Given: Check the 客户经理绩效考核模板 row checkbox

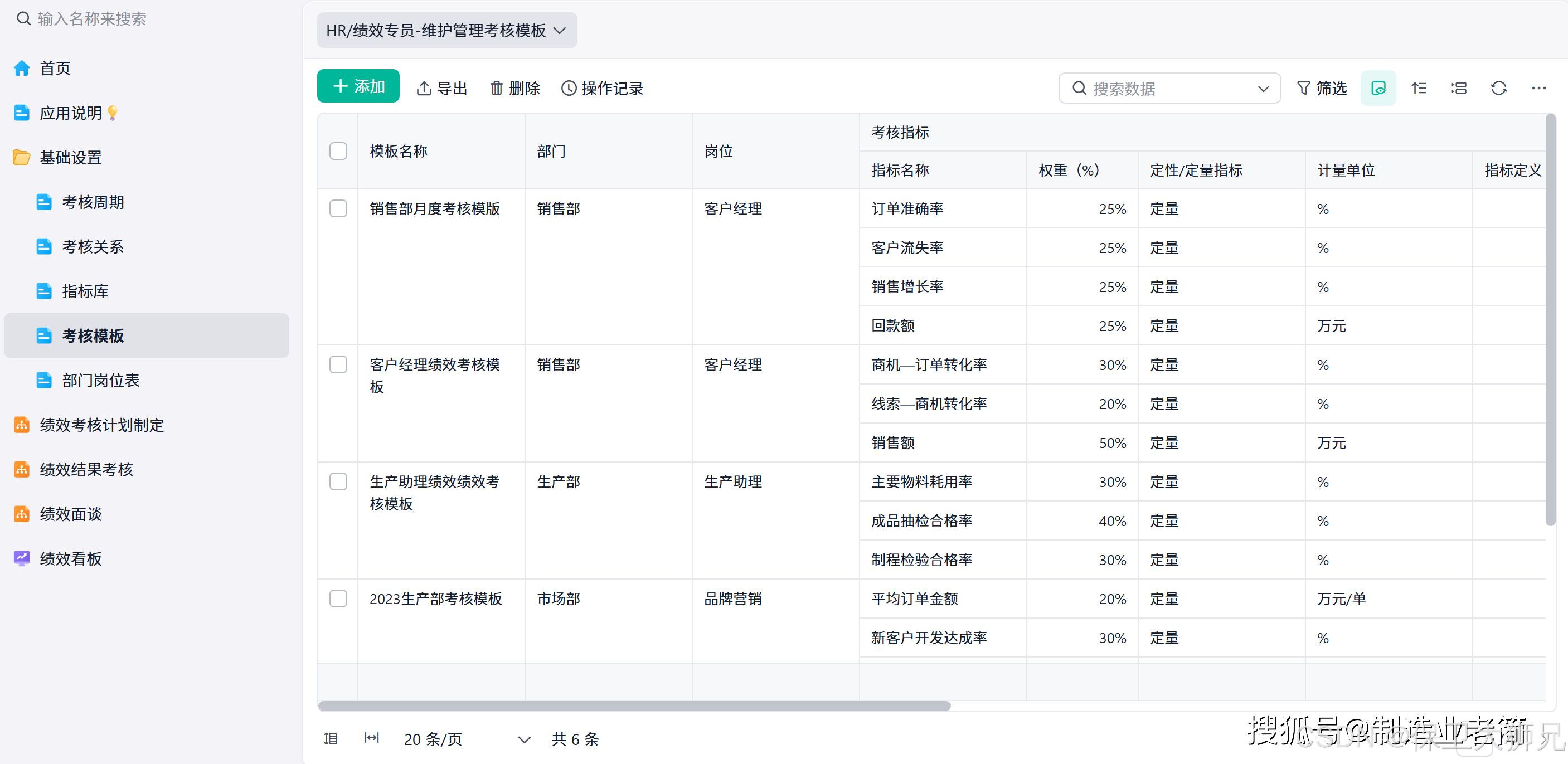Looking at the screenshot, I should pos(338,364).
